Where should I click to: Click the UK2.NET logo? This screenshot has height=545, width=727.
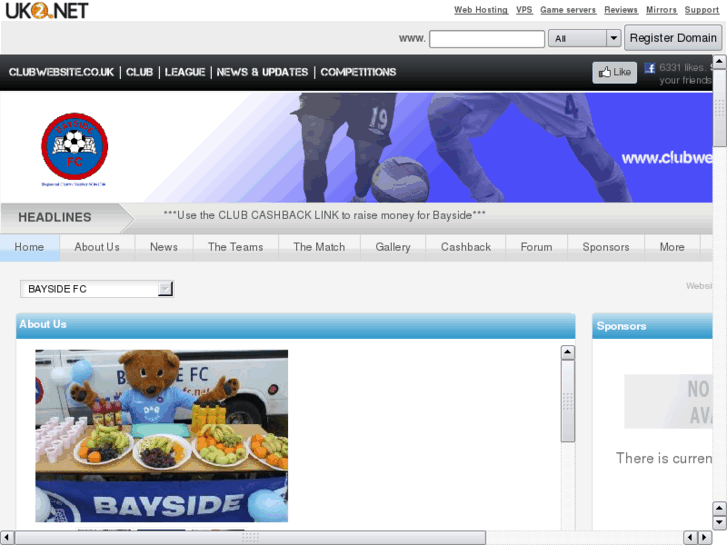pos(47,10)
